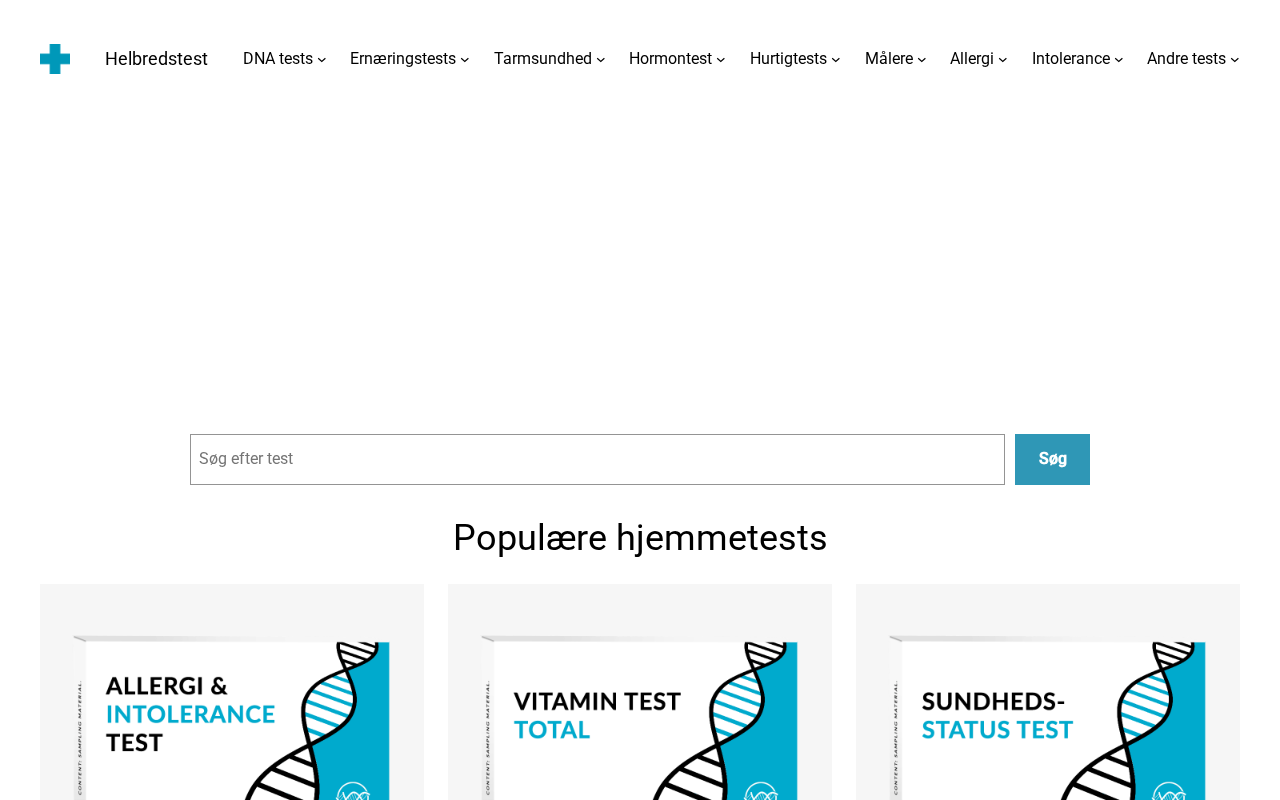Expand the Målere chevron
The image size is (1280, 800).
[922, 60]
